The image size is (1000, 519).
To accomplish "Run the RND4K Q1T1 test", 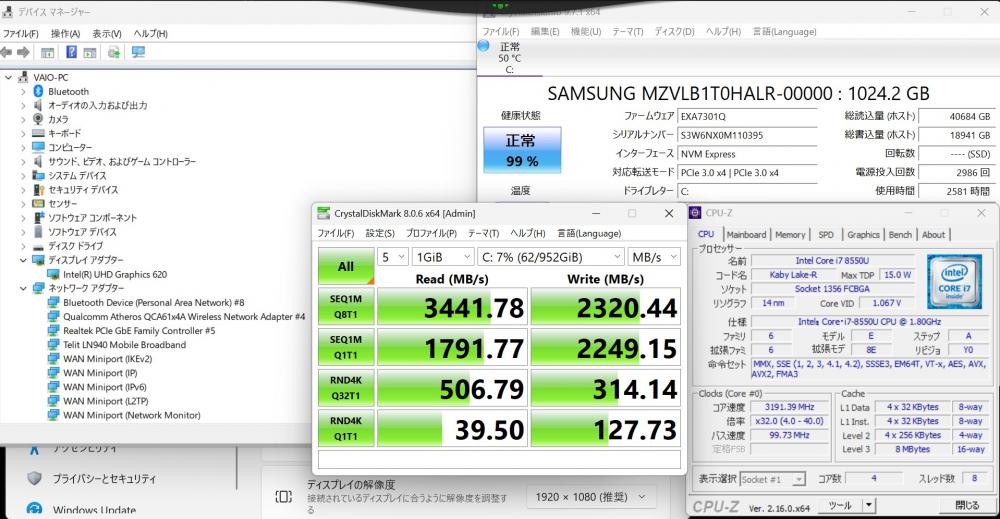I will (346, 428).
